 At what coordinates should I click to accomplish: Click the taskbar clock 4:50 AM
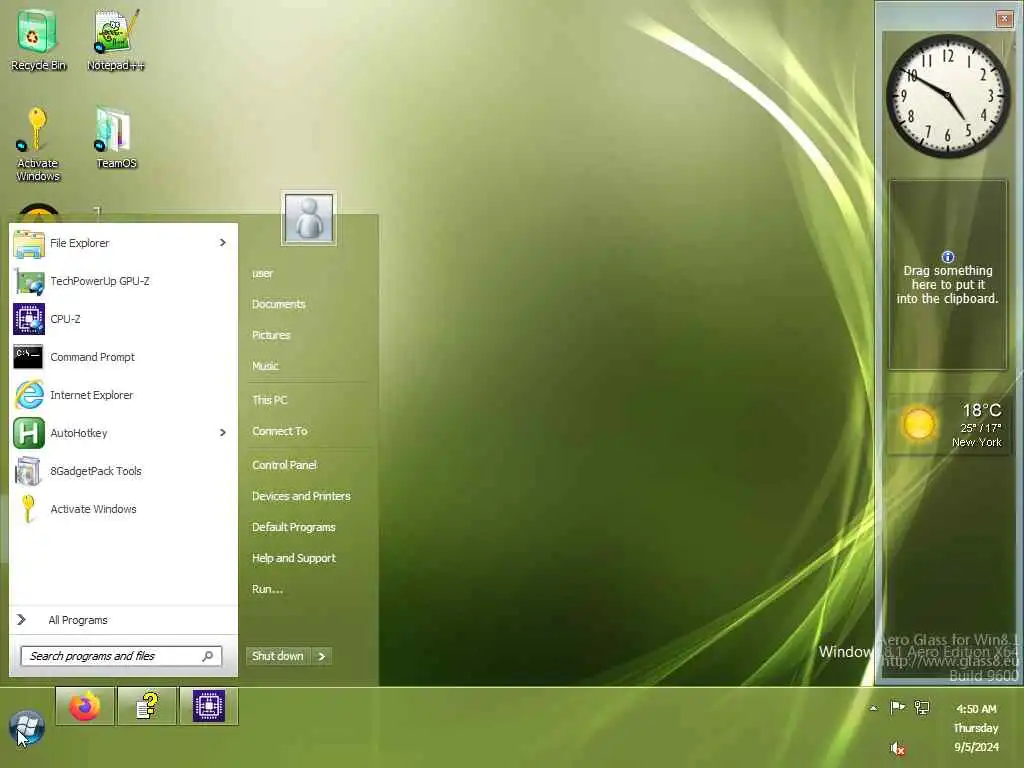click(x=976, y=709)
